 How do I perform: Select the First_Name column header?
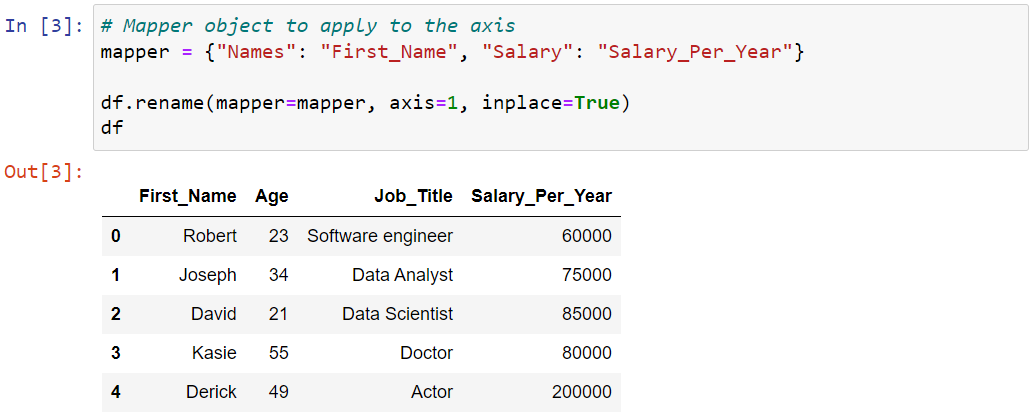(x=187, y=196)
